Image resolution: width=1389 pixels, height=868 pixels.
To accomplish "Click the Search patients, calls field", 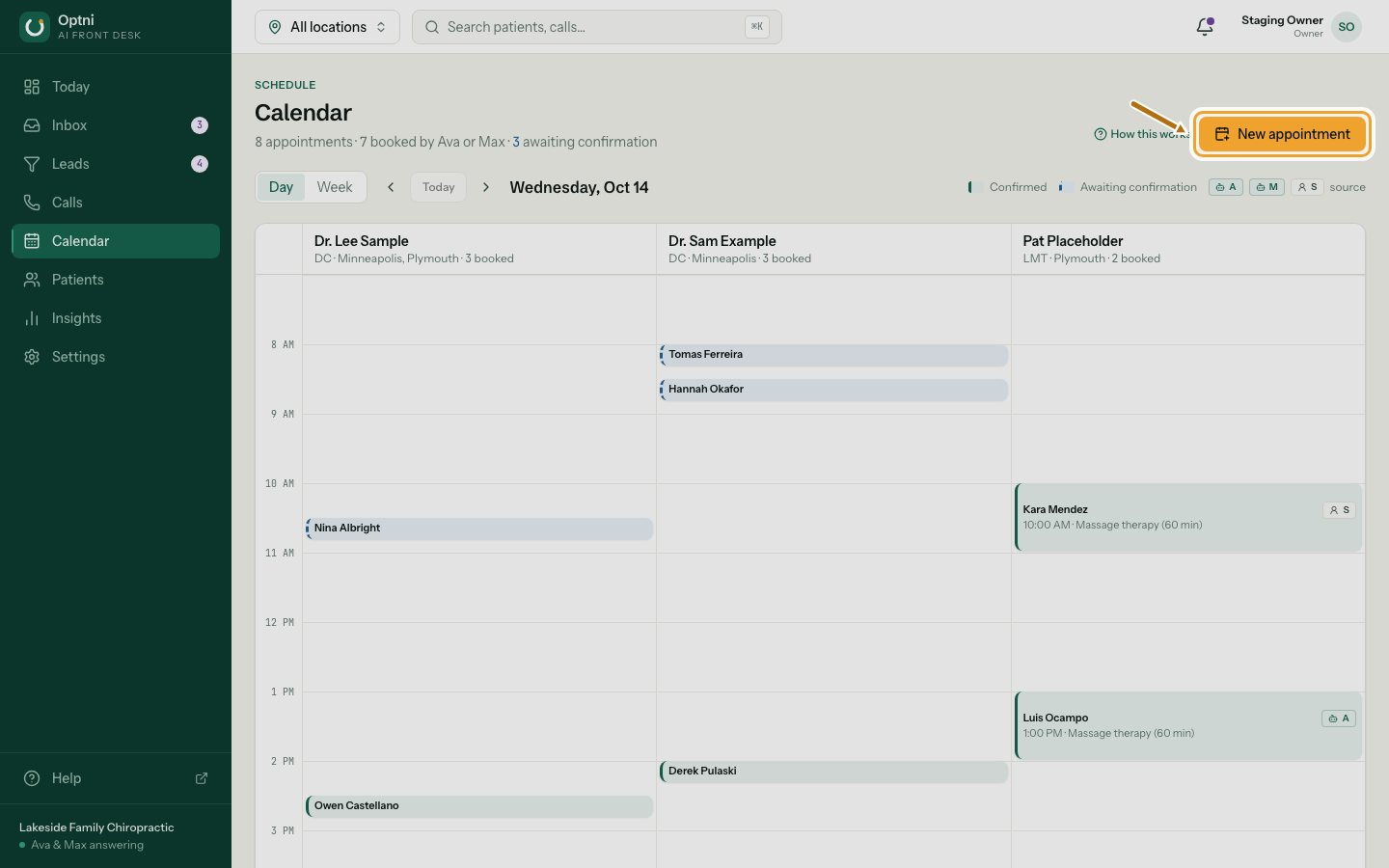I will [596, 27].
